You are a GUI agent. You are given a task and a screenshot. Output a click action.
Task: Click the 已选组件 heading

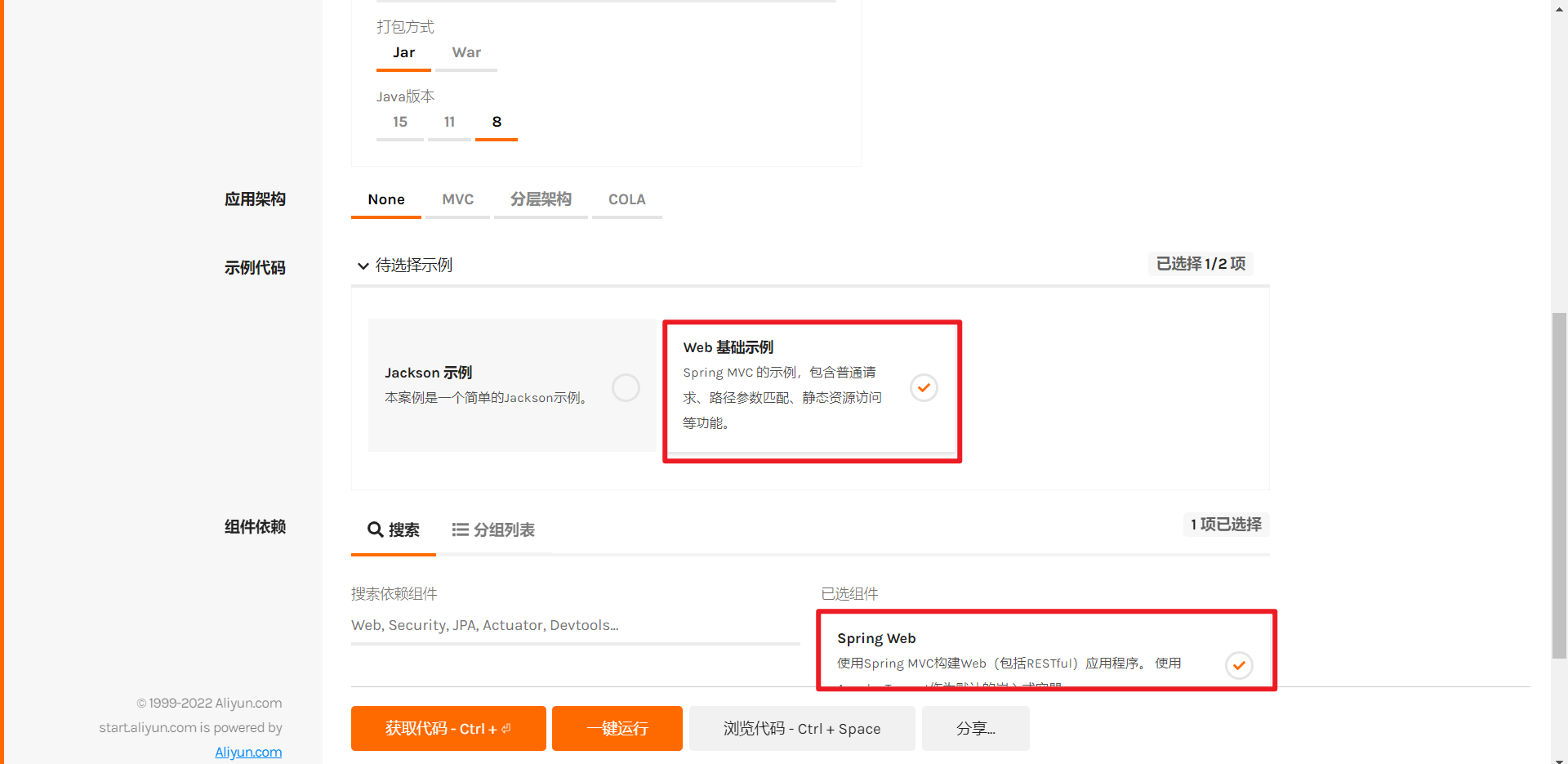[849, 594]
